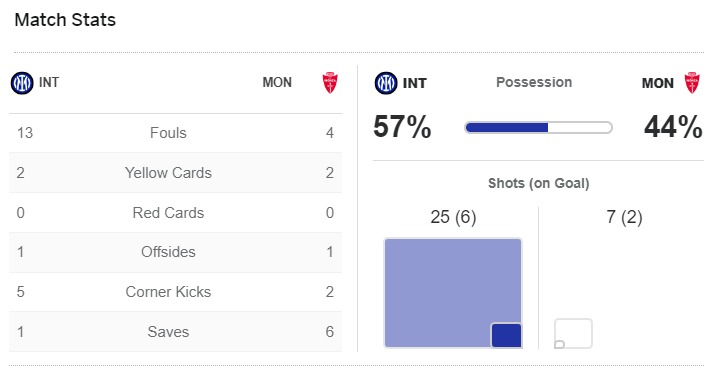Click the possession progress bar
Screen dimensions: 712x373
539,128
